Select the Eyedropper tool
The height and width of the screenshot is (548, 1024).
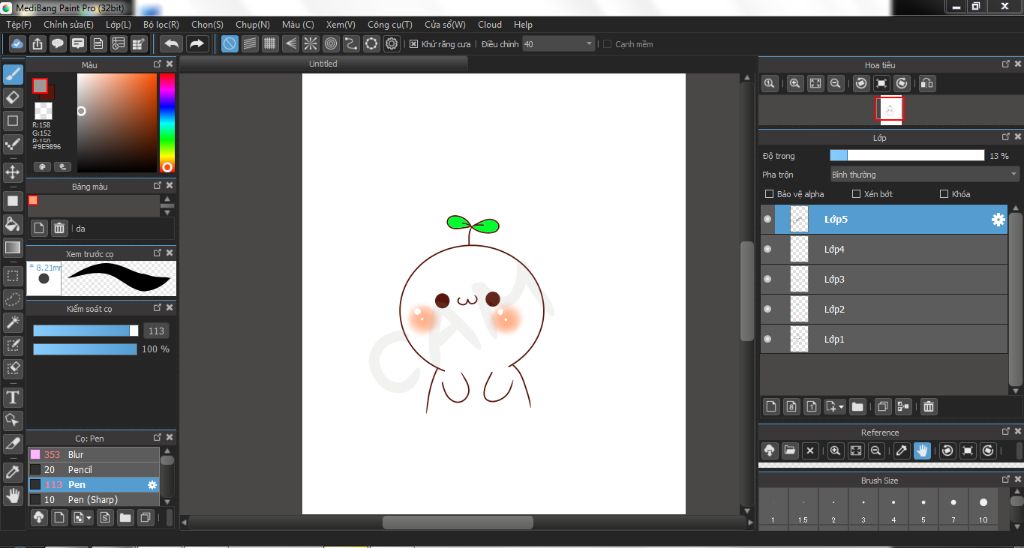(12, 472)
